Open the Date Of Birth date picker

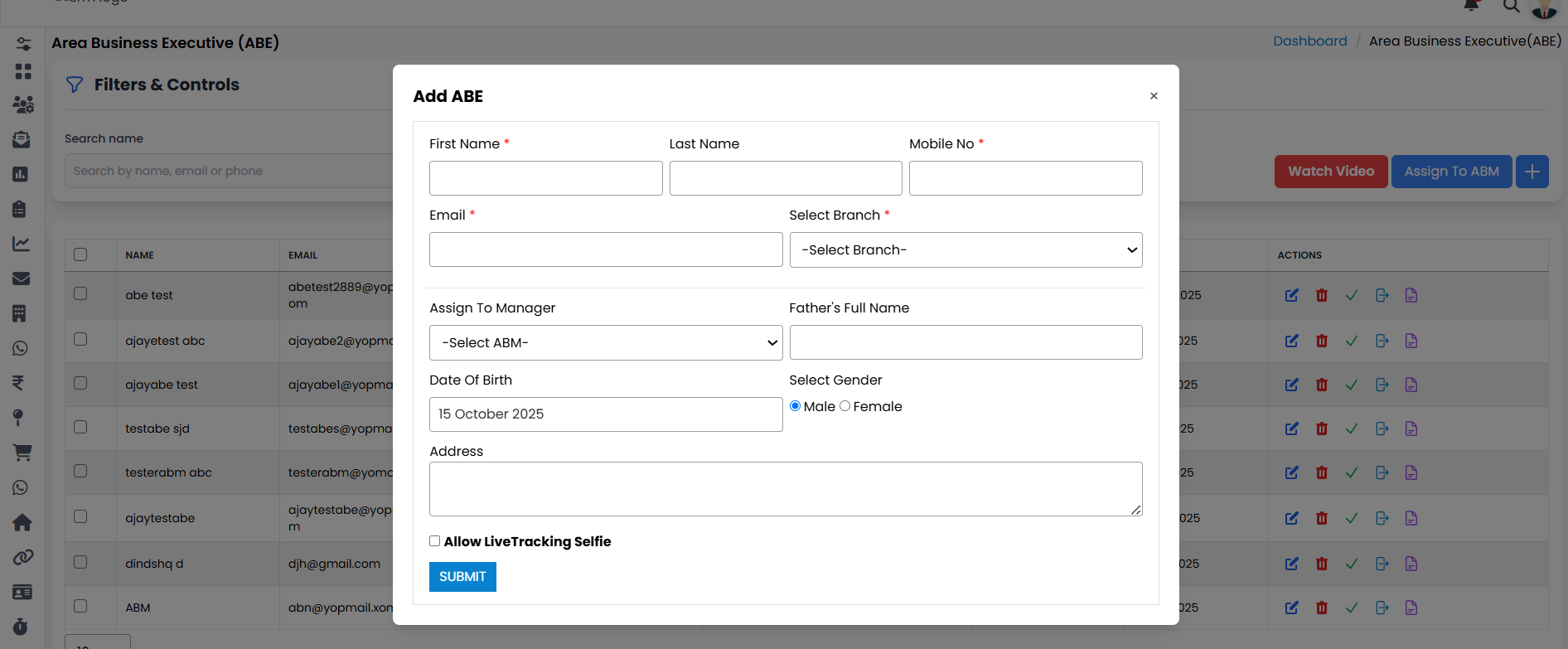[x=605, y=414]
